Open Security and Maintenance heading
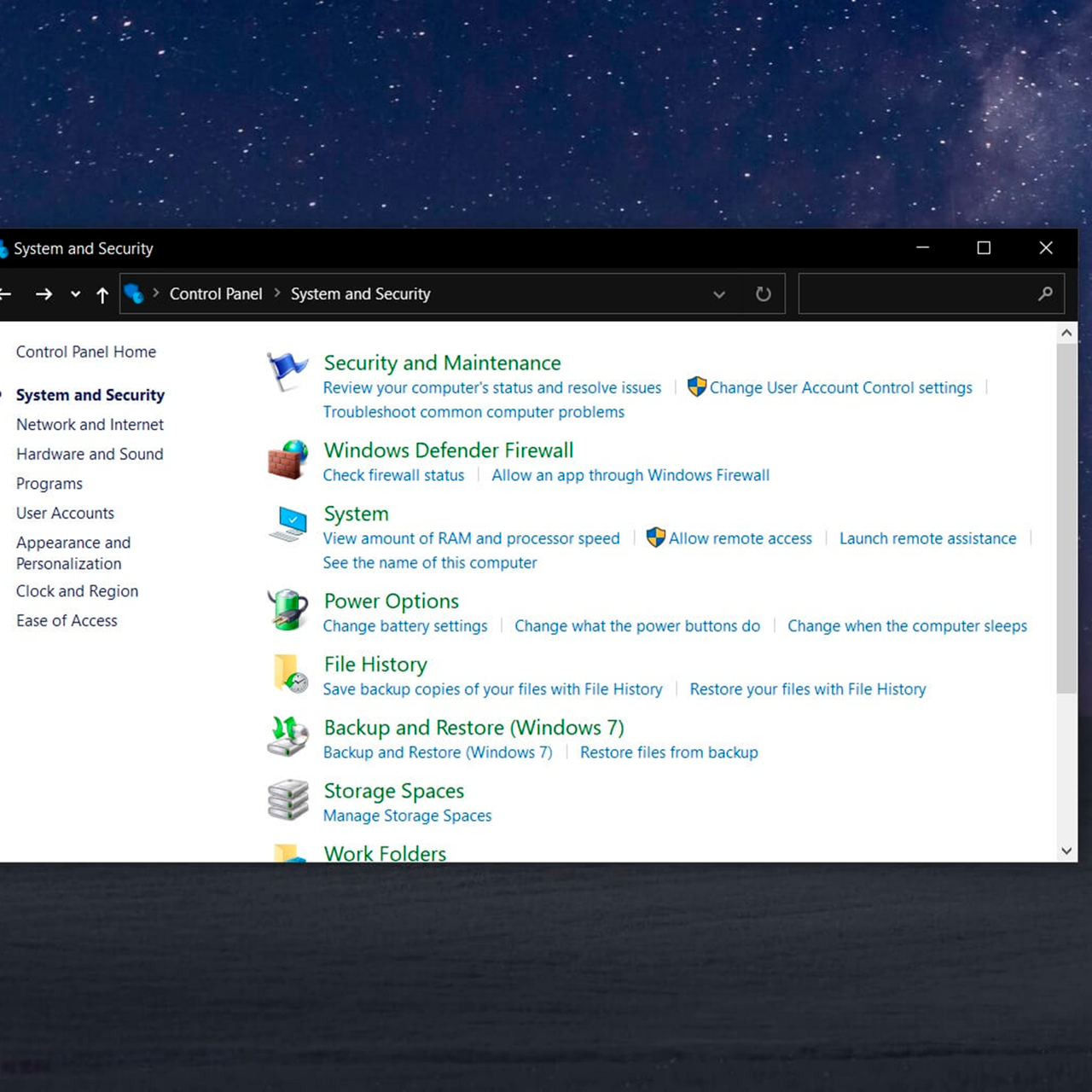The height and width of the screenshot is (1092, 1092). tap(442, 363)
